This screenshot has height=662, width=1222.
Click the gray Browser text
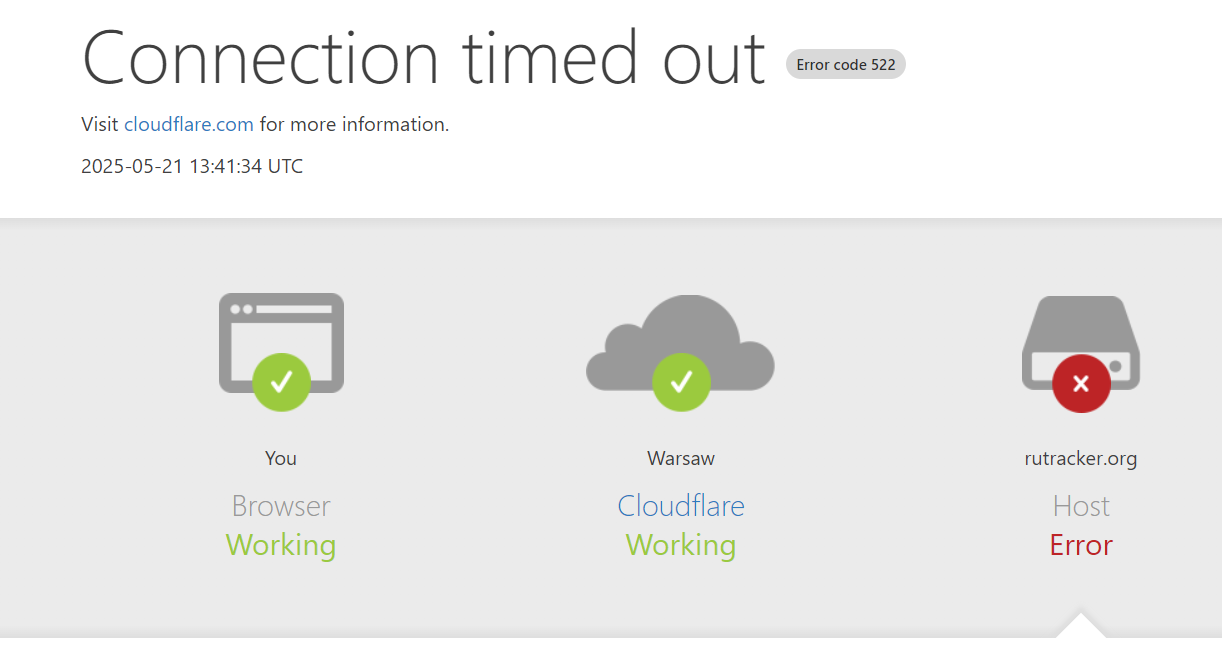click(281, 506)
